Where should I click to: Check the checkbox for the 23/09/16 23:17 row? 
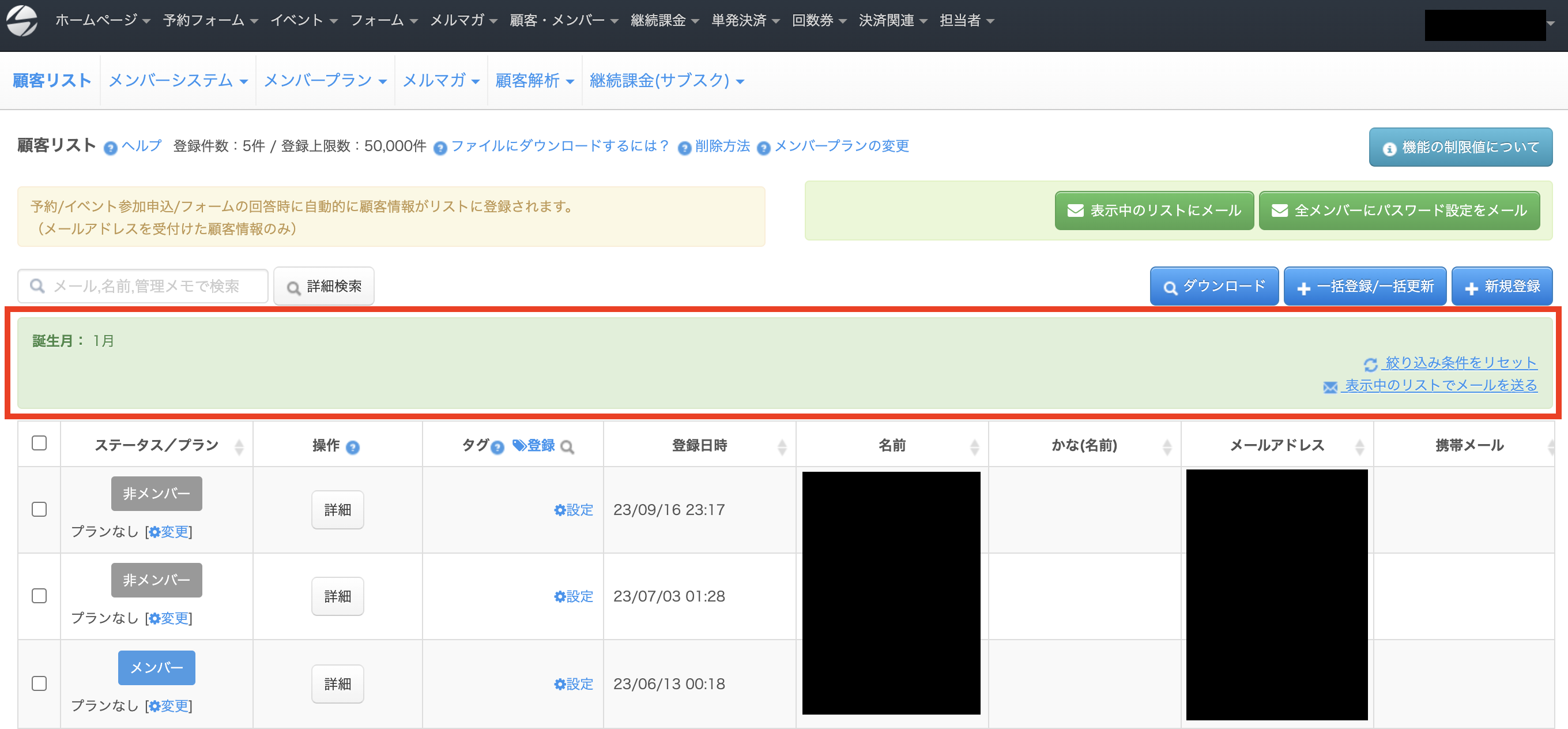coord(39,509)
